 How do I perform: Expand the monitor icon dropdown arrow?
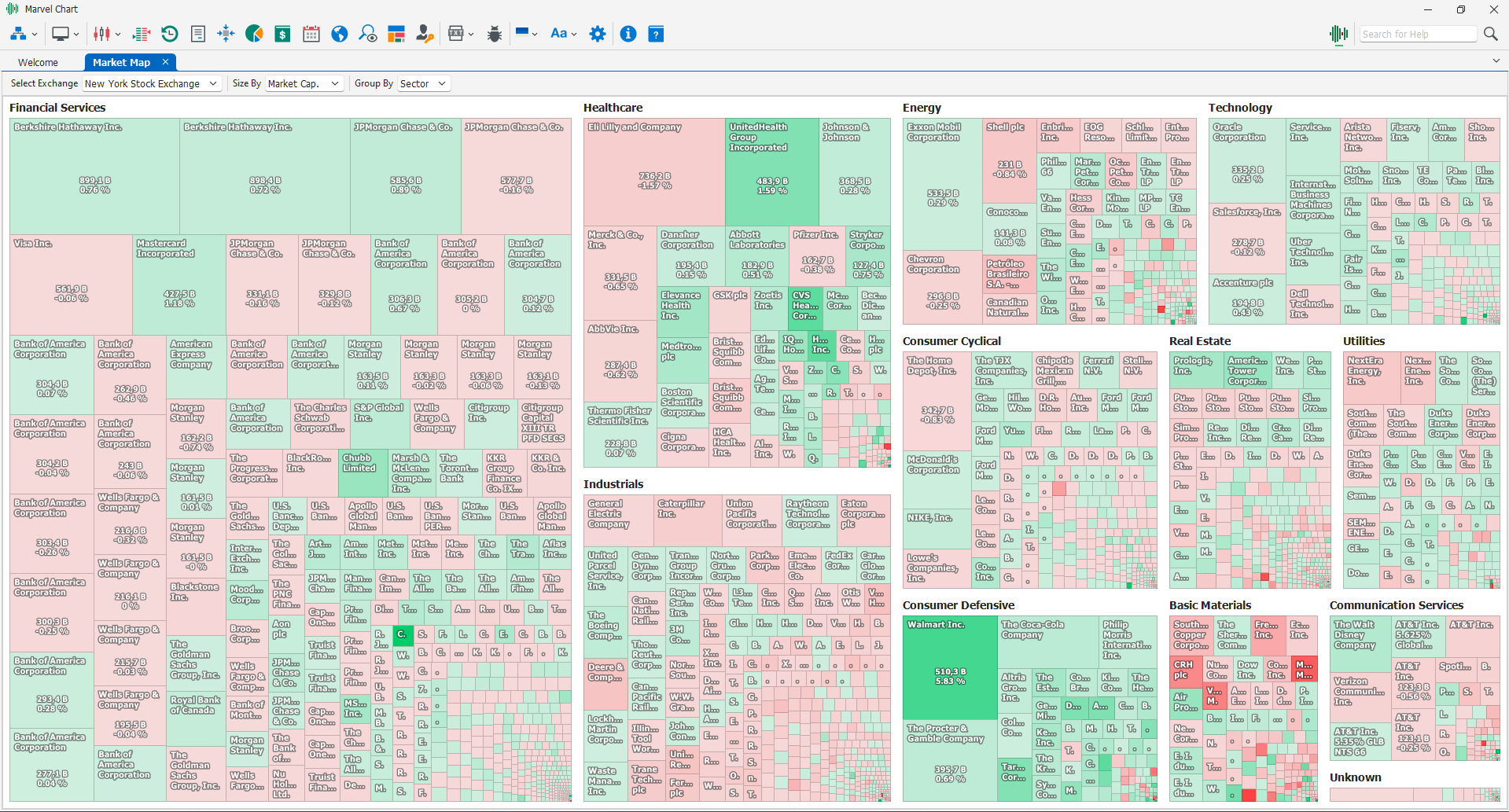click(x=76, y=35)
